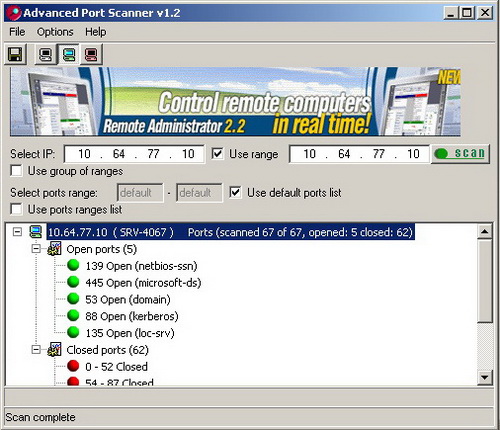Click the scrollbar down arrow

click(x=485, y=378)
